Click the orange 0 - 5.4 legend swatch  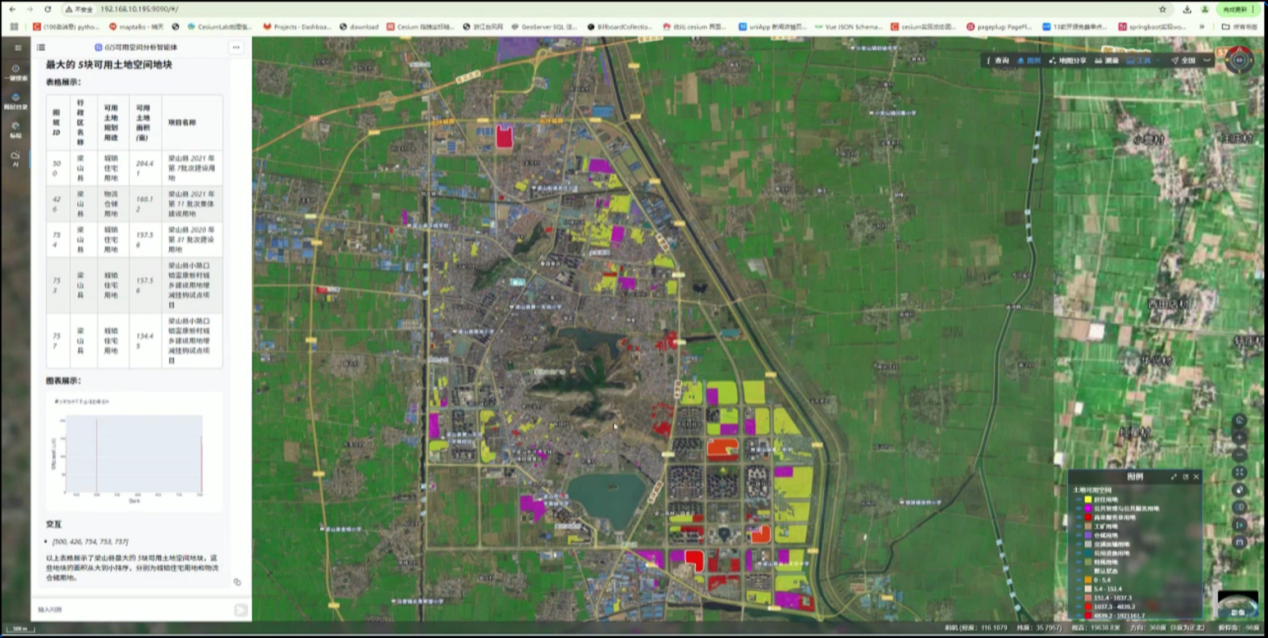click(x=1088, y=580)
